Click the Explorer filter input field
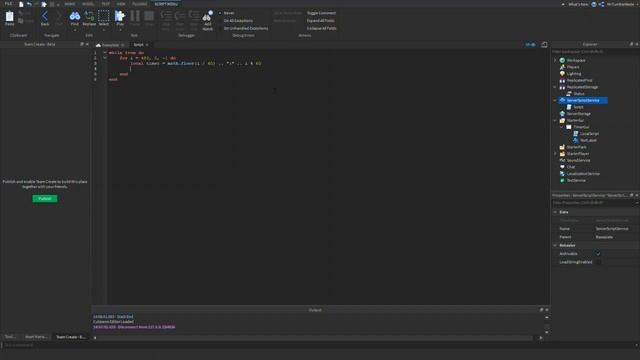The height and width of the screenshot is (360, 640). click(595, 52)
